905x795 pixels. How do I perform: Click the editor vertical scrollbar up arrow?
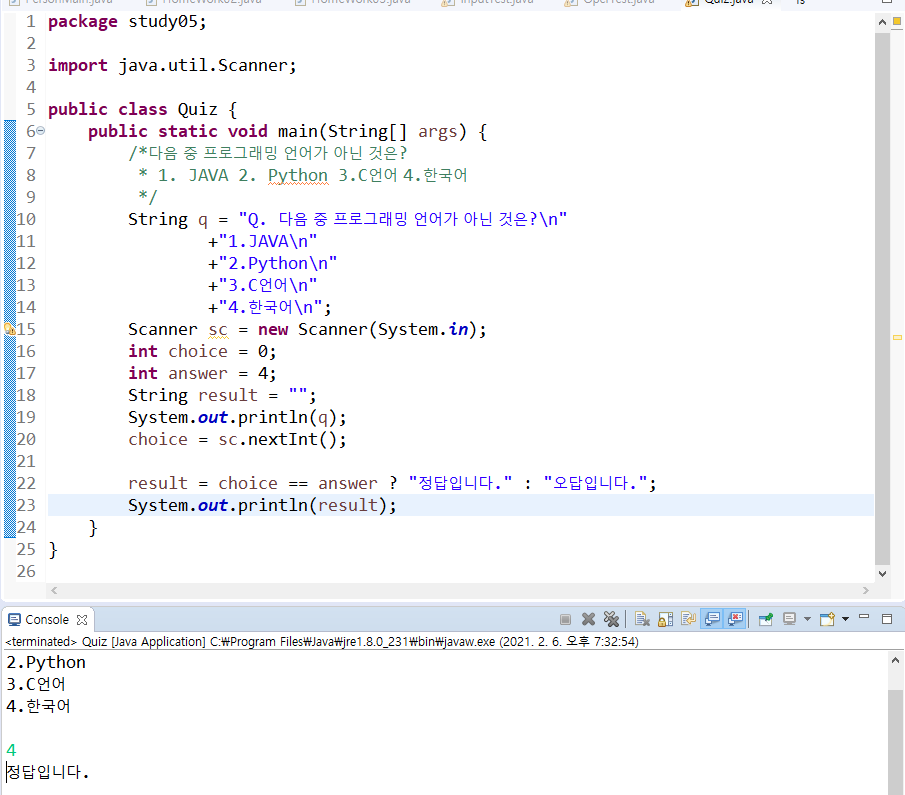coord(882,23)
